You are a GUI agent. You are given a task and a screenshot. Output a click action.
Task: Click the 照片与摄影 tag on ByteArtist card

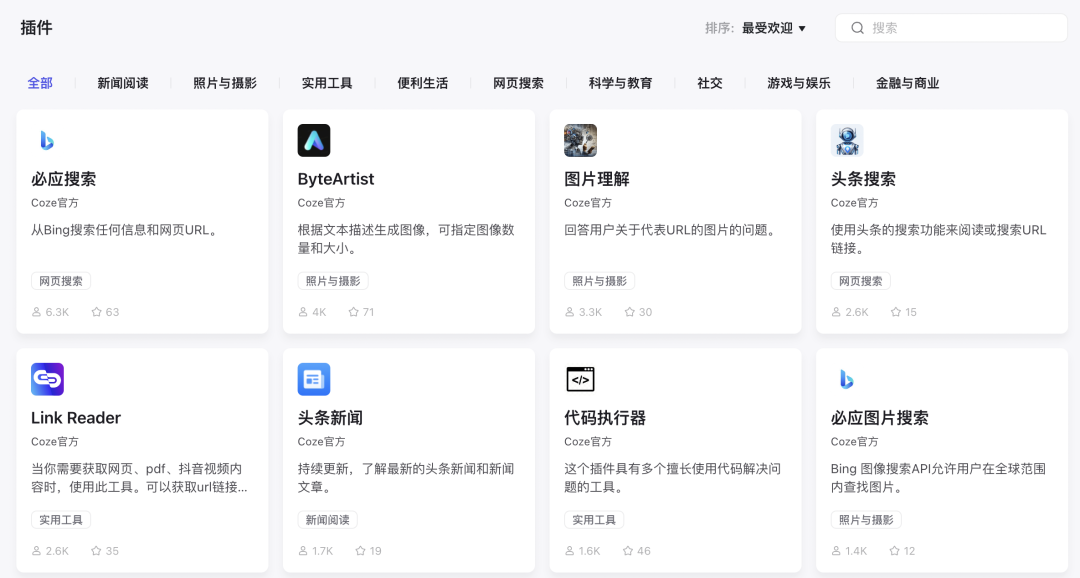coord(333,281)
